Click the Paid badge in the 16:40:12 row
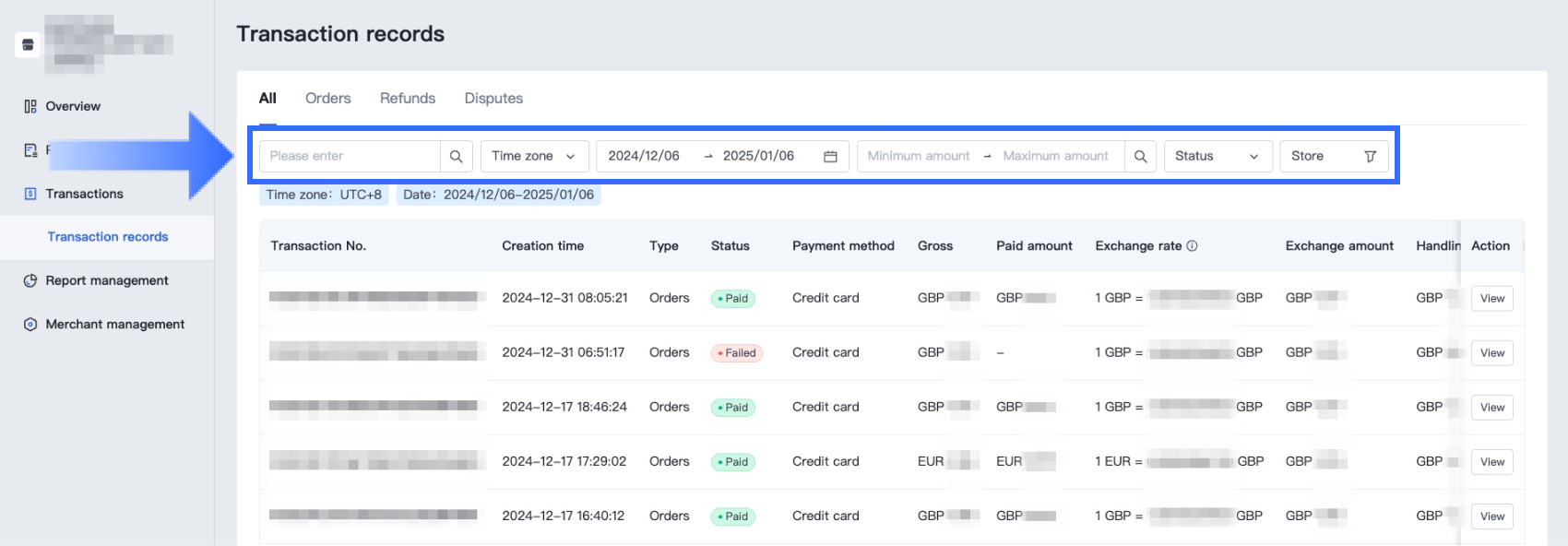Screen dimensions: 1568x546 coord(733,516)
